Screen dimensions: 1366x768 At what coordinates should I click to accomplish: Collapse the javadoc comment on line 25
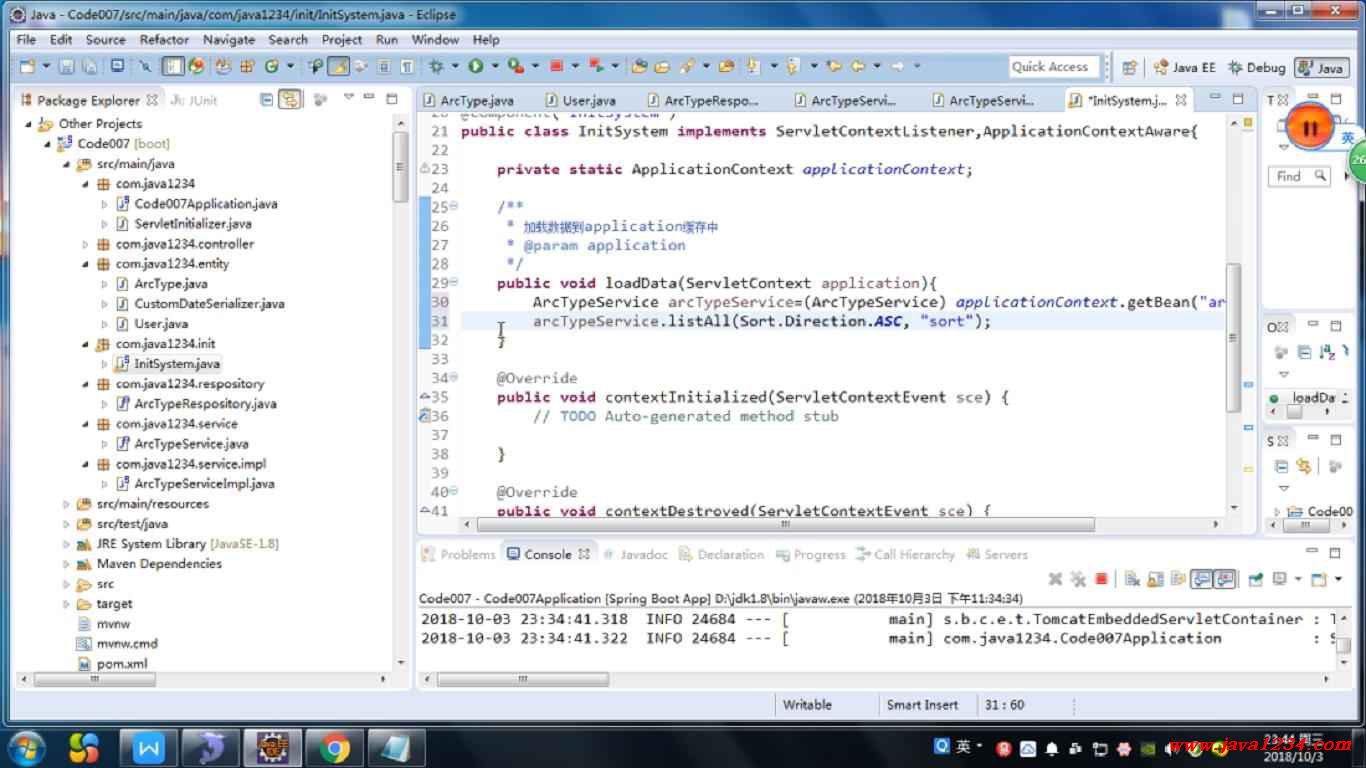(x=454, y=206)
